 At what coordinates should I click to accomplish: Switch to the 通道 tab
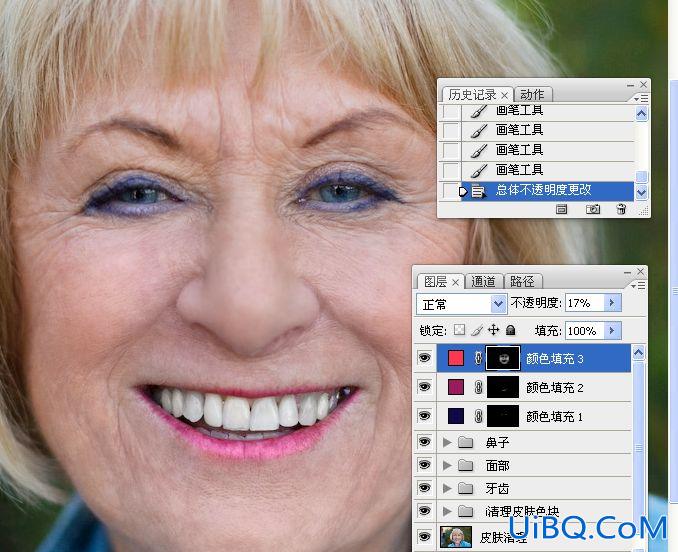point(483,282)
